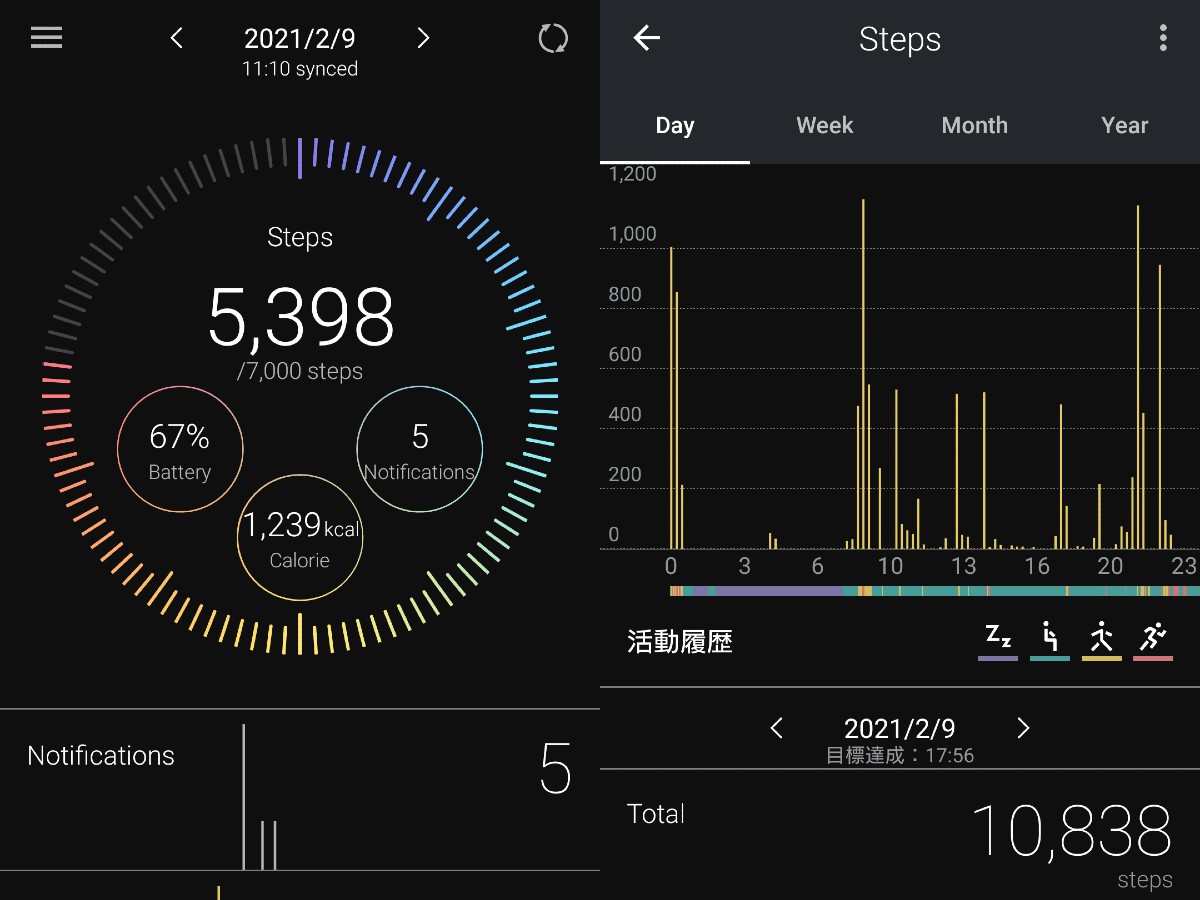Switch to the Year tab
This screenshot has height=900, width=1200.
(x=1124, y=126)
